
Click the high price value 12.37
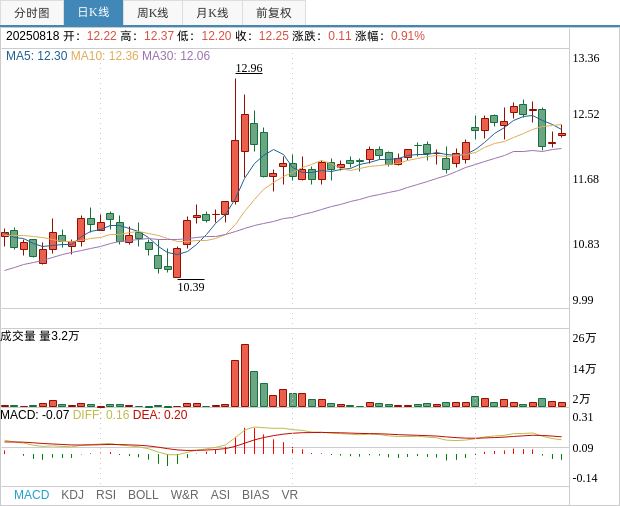(x=159, y=36)
